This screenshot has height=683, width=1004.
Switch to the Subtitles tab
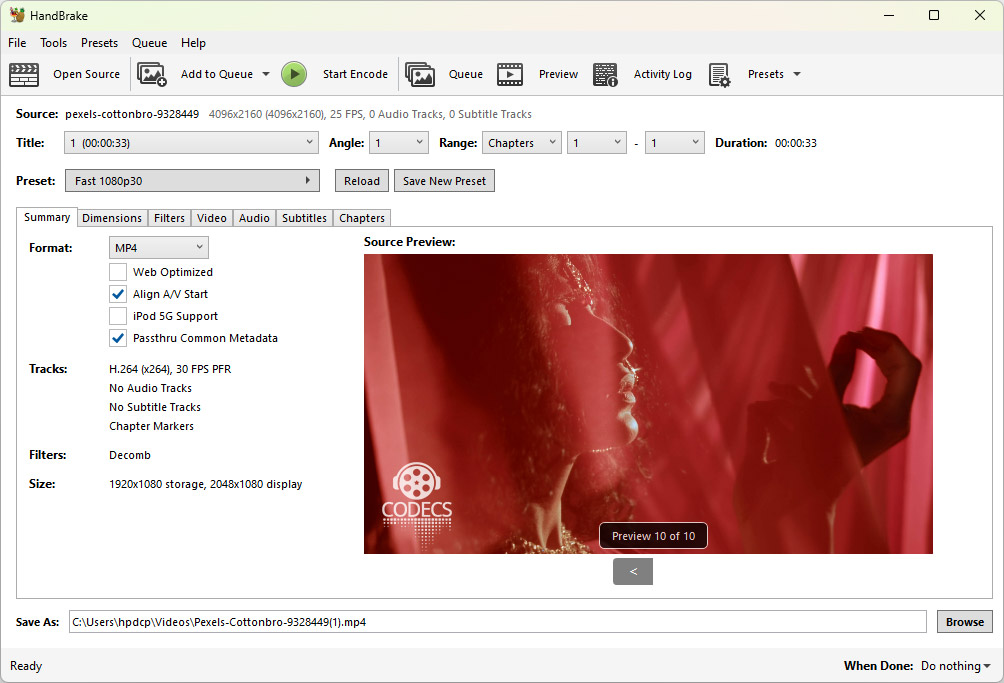[304, 218]
